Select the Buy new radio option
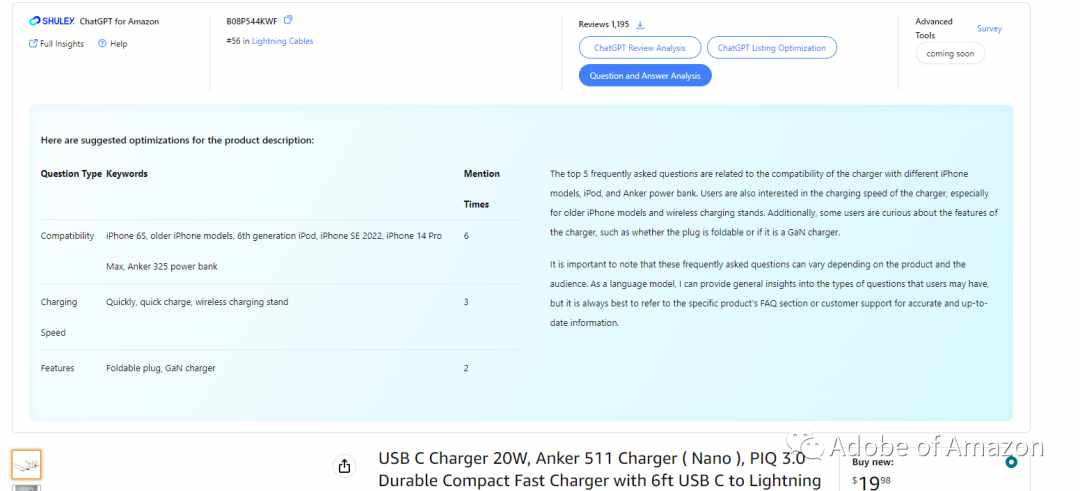This screenshot has height=491, width=1080. (x=1010, y=462)
